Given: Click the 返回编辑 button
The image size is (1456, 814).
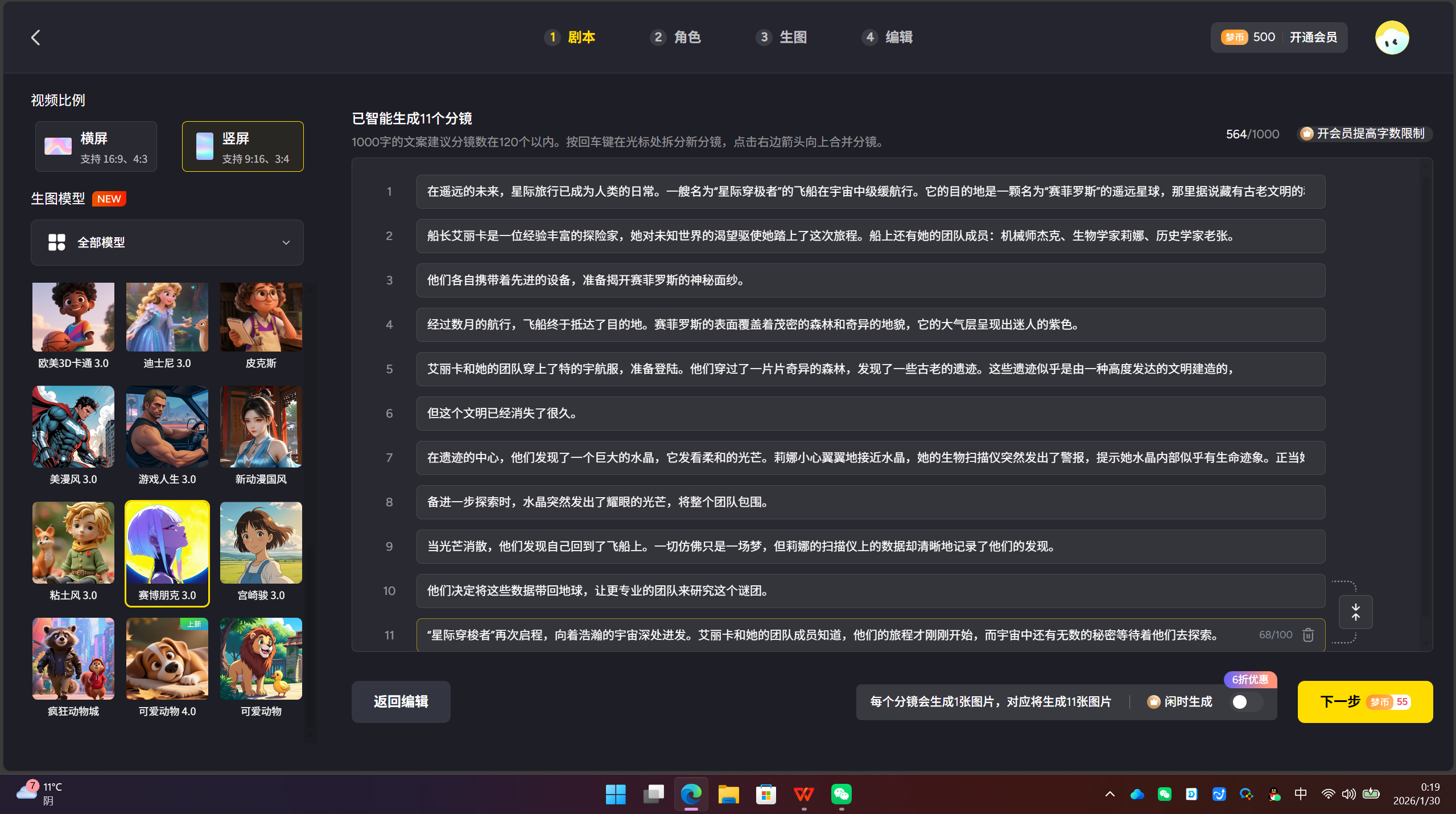Looking at the screenshot, I should (x=401, y=701).
